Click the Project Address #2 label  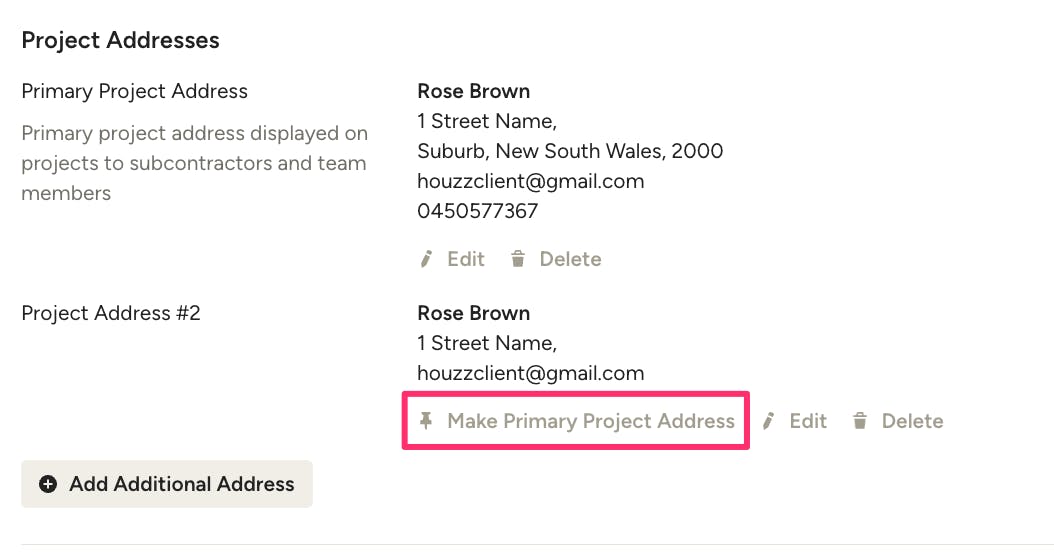[x=111, y=313]
